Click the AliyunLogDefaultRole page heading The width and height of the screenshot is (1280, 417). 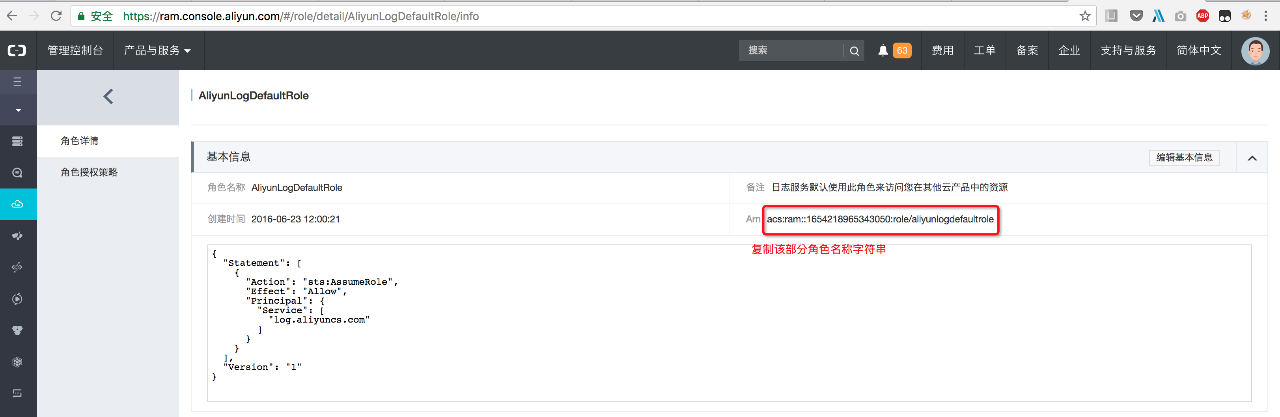pyautogui.click(x=254, y=96)
